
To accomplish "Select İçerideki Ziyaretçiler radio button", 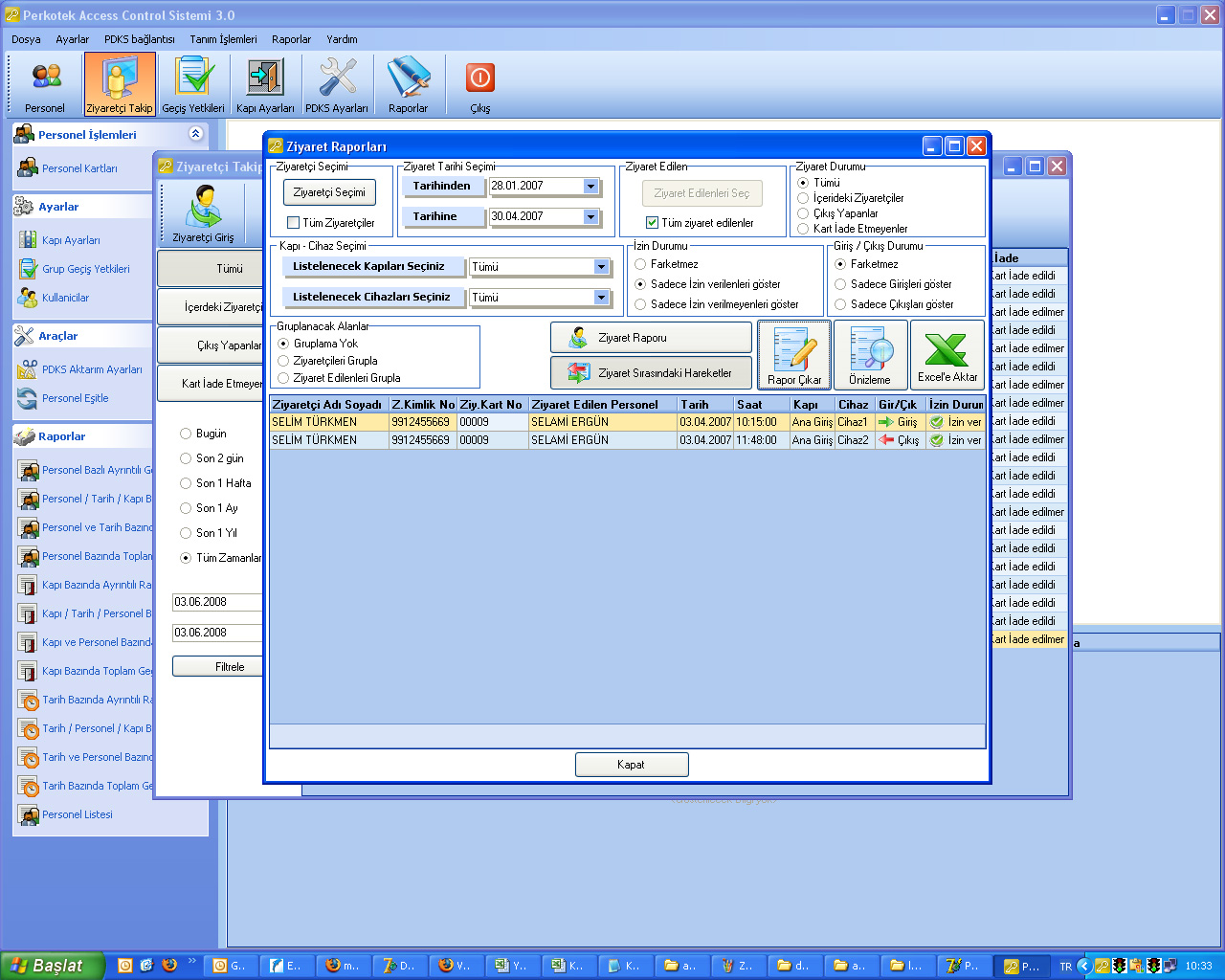I will (x=803, y=198).
